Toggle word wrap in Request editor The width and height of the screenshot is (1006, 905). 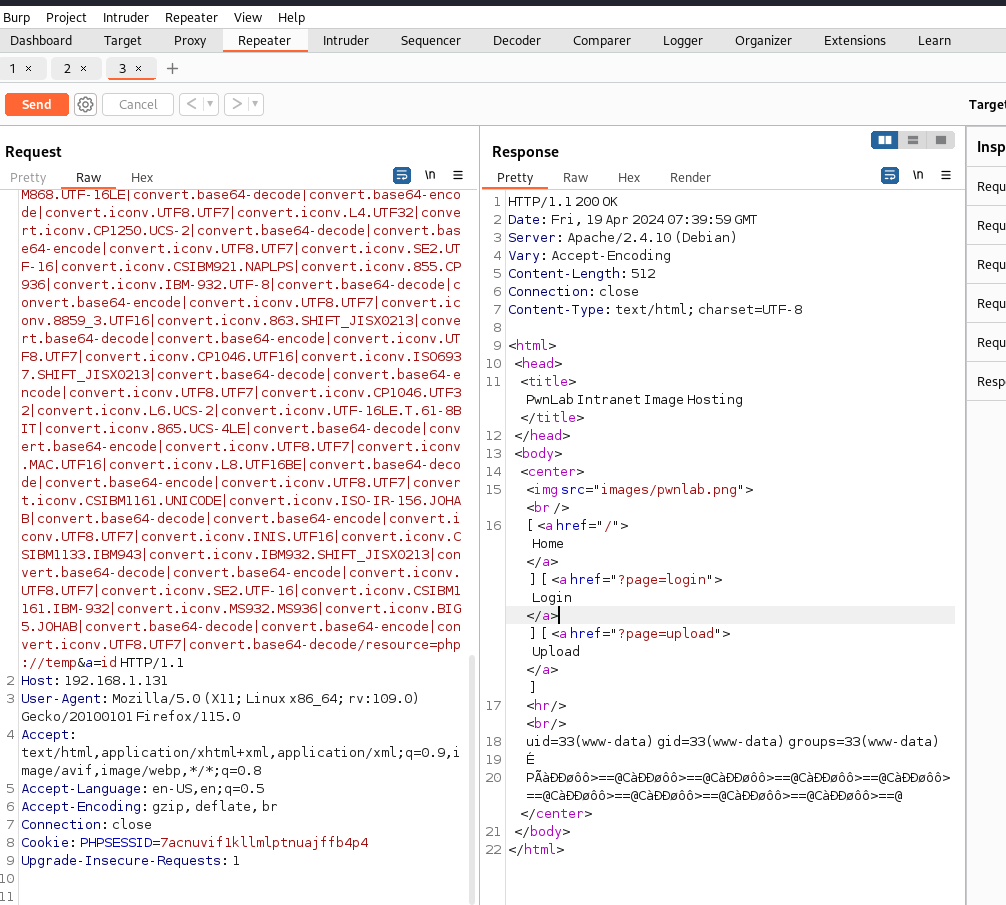point(402,175)
